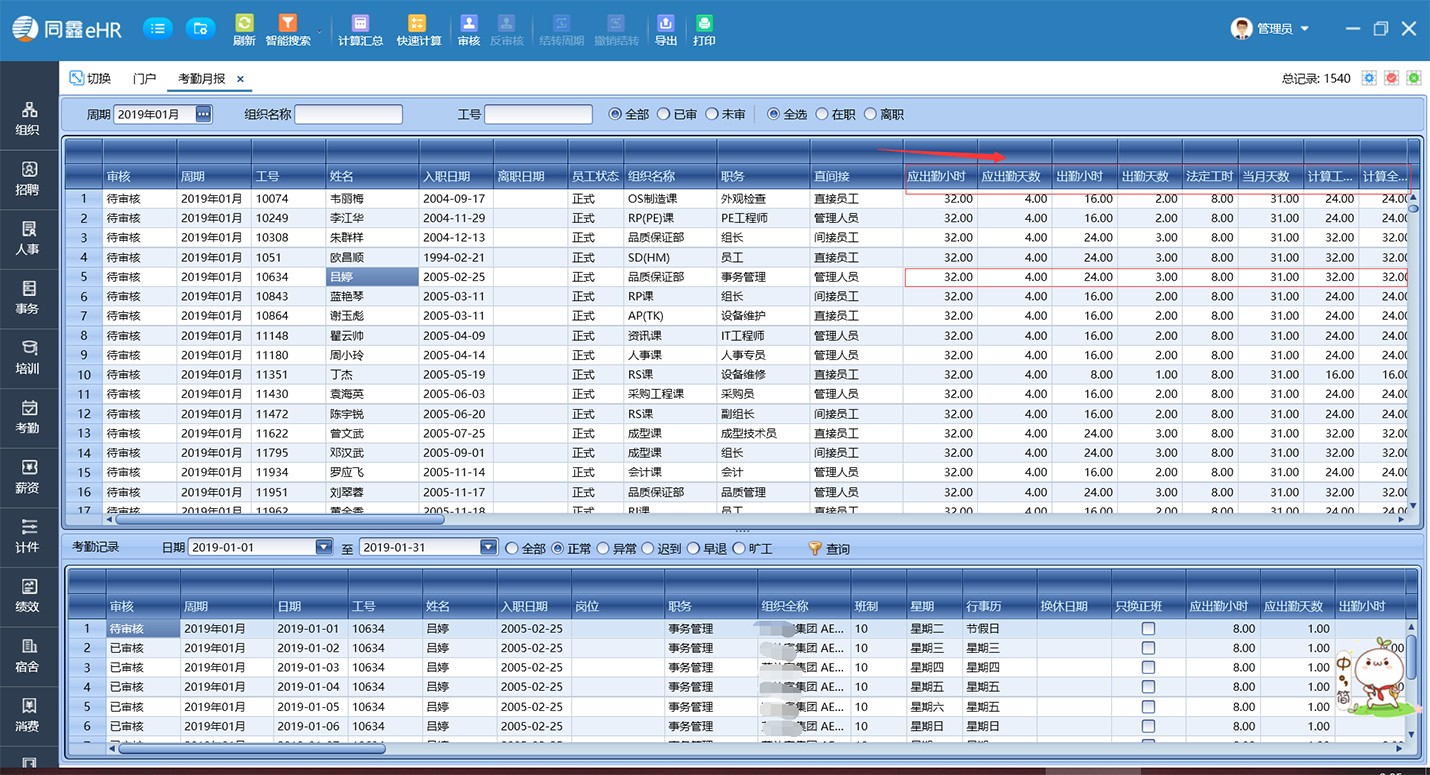Click the 查询 query button

click(829, 549)
